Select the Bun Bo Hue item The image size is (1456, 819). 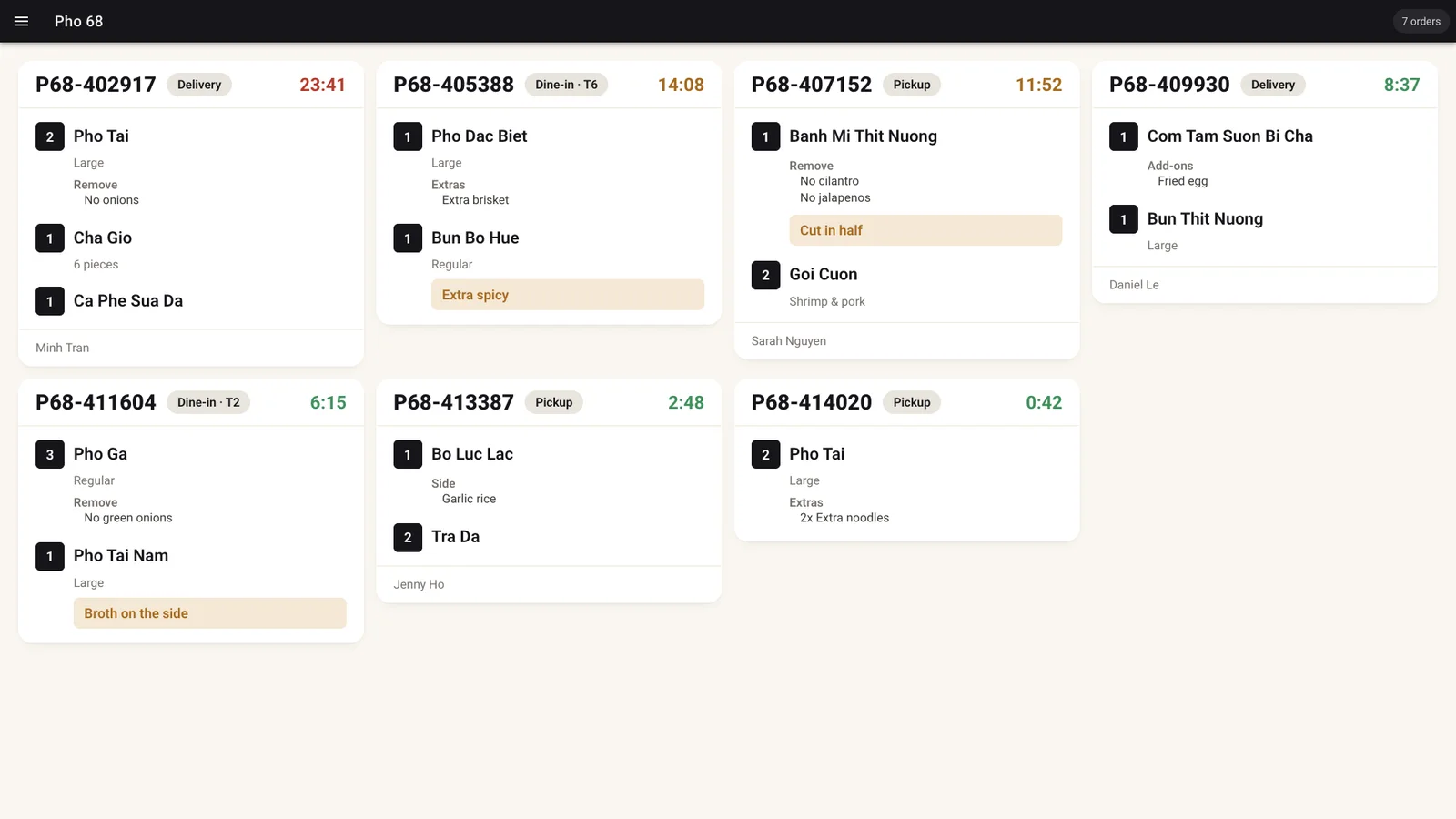coord(475,238)
